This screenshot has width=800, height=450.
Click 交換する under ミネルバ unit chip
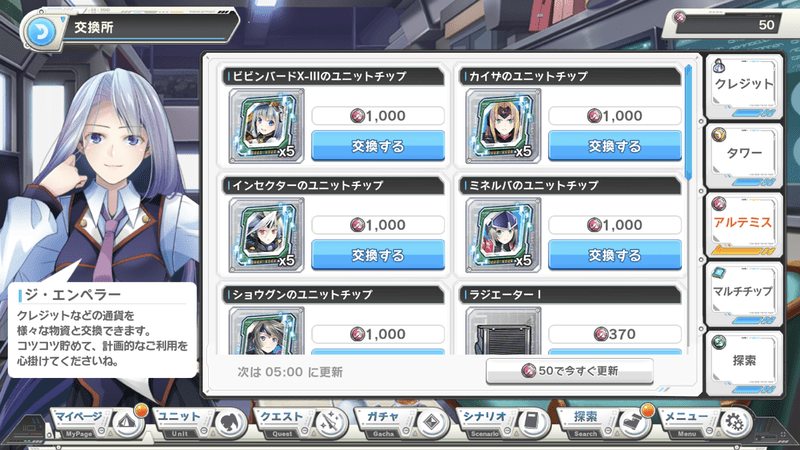coord(615,255)
